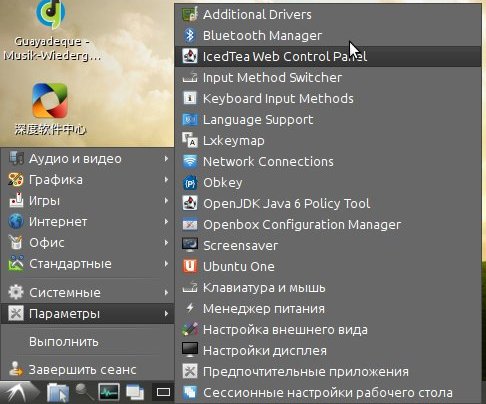This screenshot has height=404, width=486.
Task: Click the Ubuntu One icon
Action: point(190,266)
